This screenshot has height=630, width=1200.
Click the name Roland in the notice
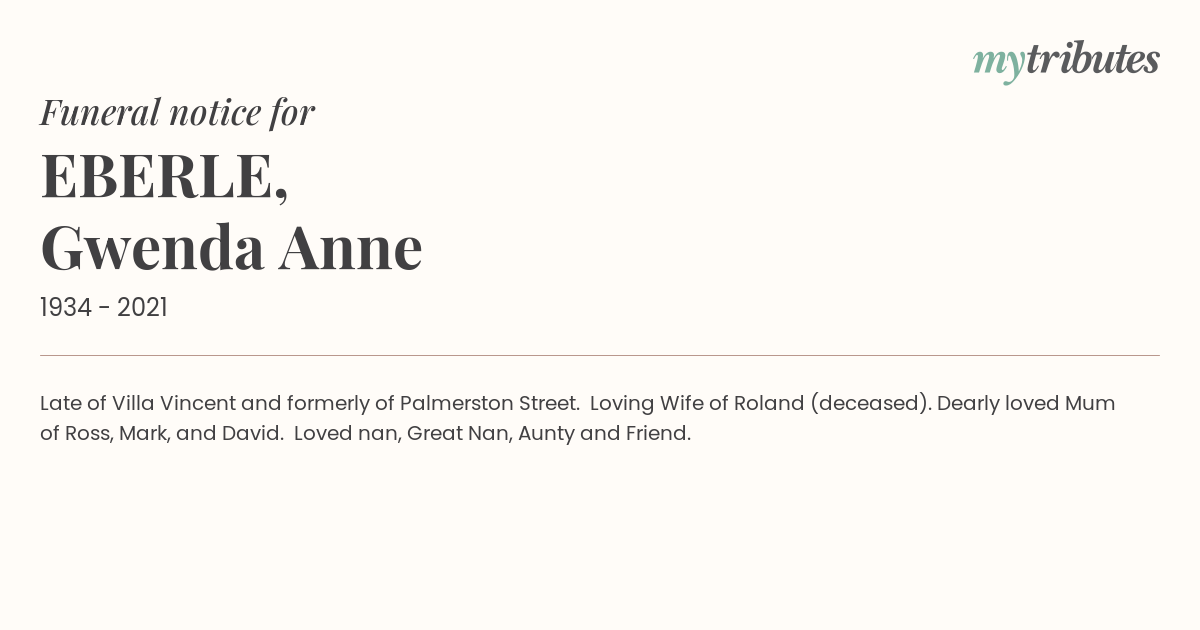coord(769,404)
